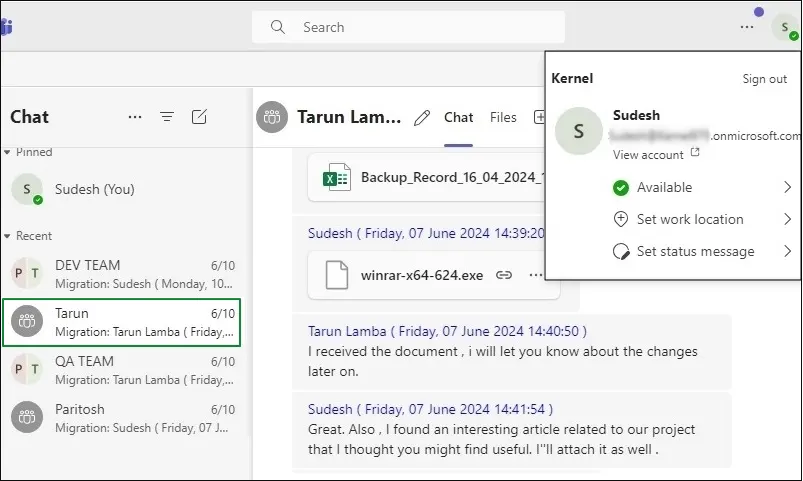Click the Paritosh group avatar
This screenshot has height=481, width=803.
(27, 417)
